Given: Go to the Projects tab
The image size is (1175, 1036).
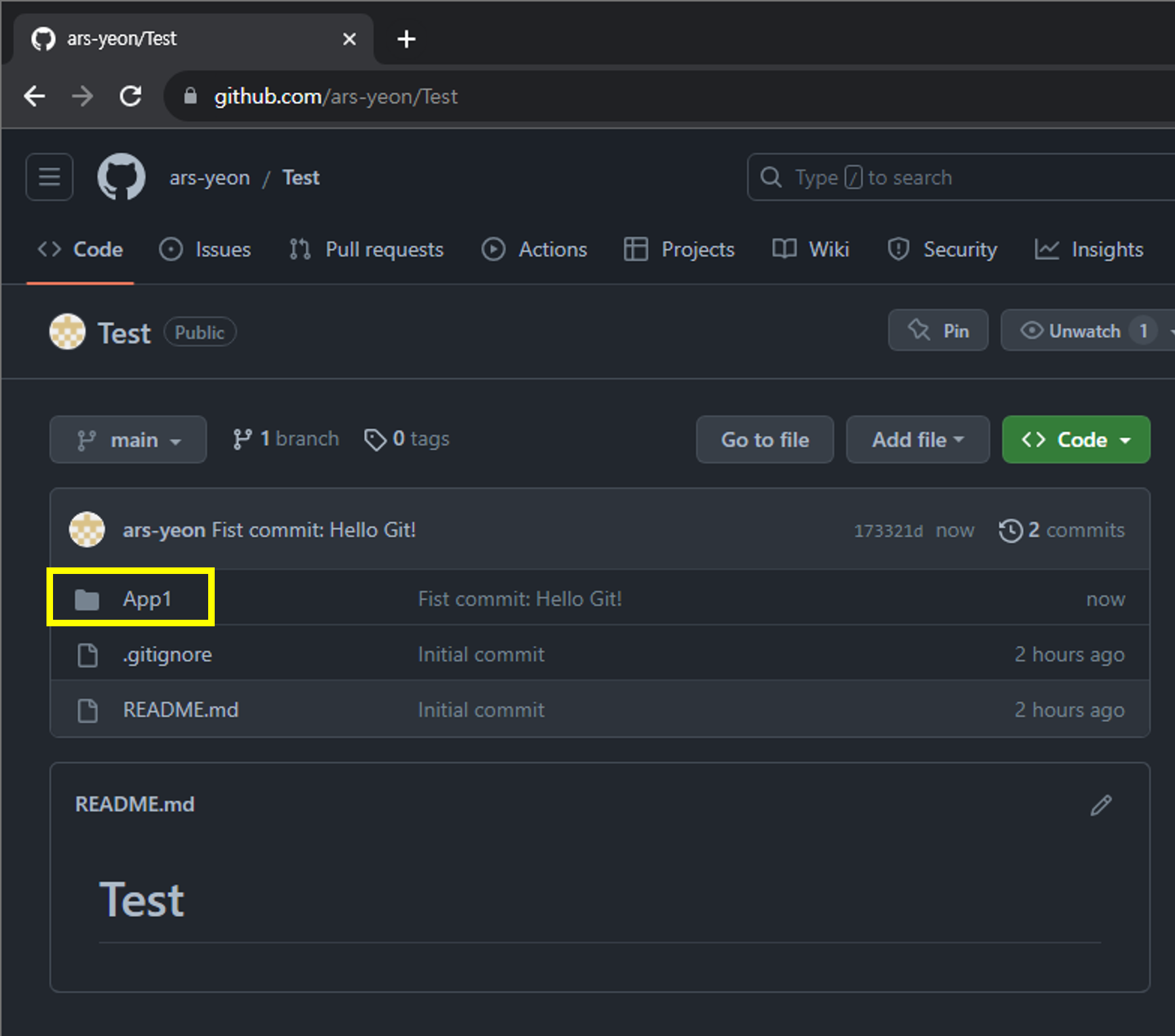Looking at the screenshot, I should click(x=679, y=249).
